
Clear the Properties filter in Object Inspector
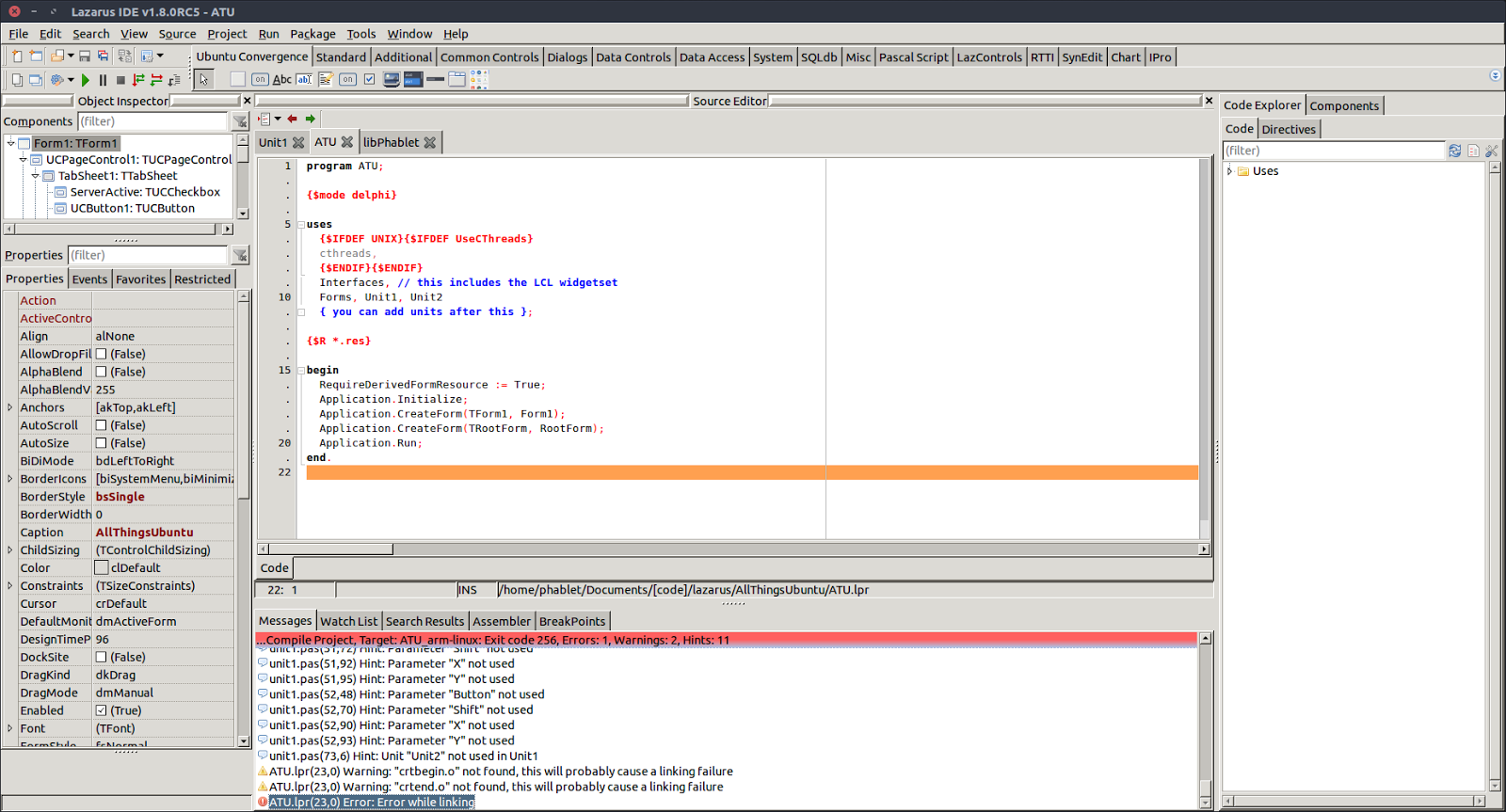(240, 255)
